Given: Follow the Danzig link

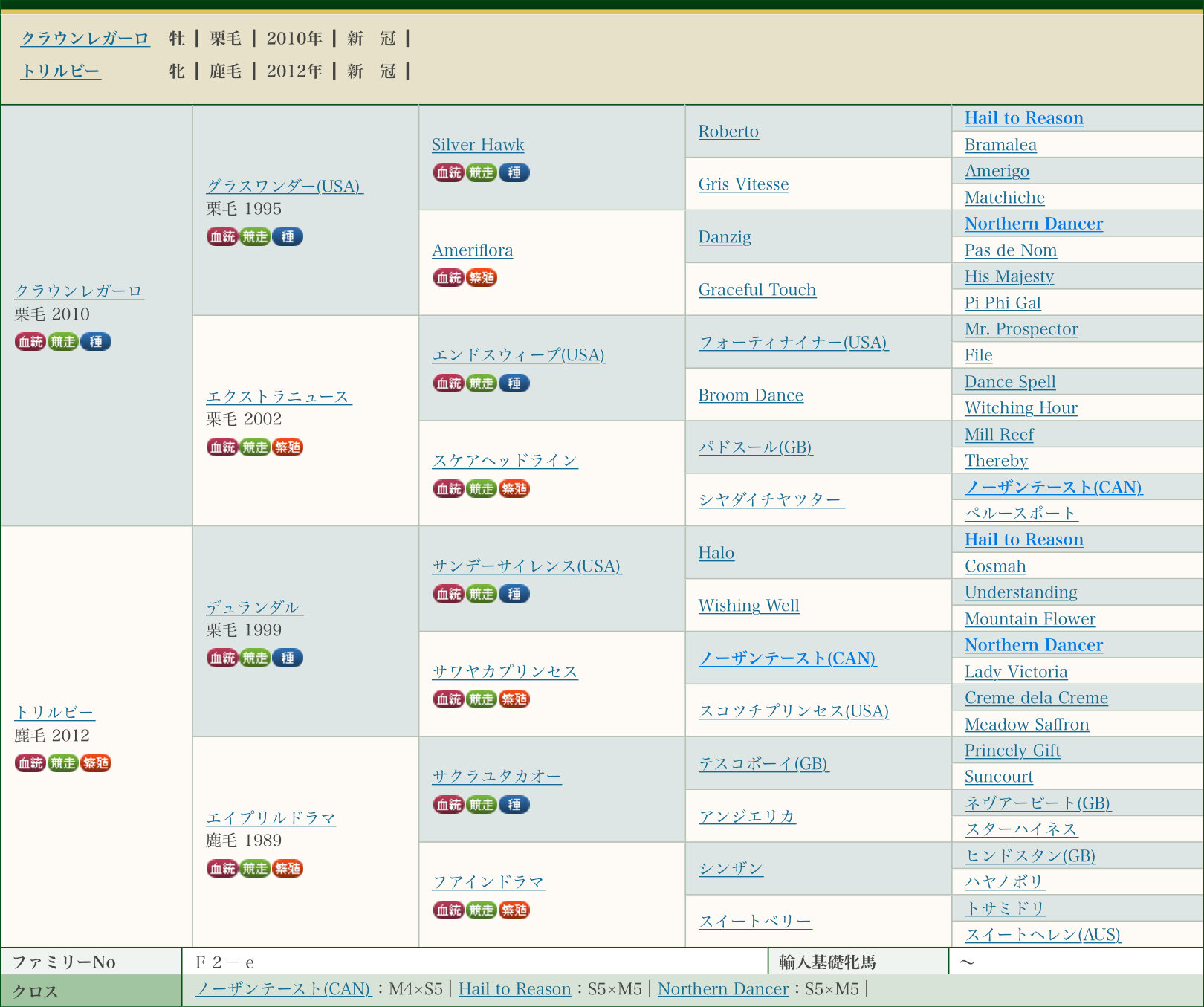Looking at the screenshot, I should (x=725, y=237).
